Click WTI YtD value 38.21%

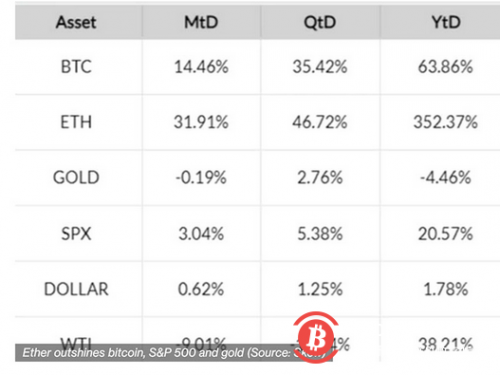click(446, 344)
